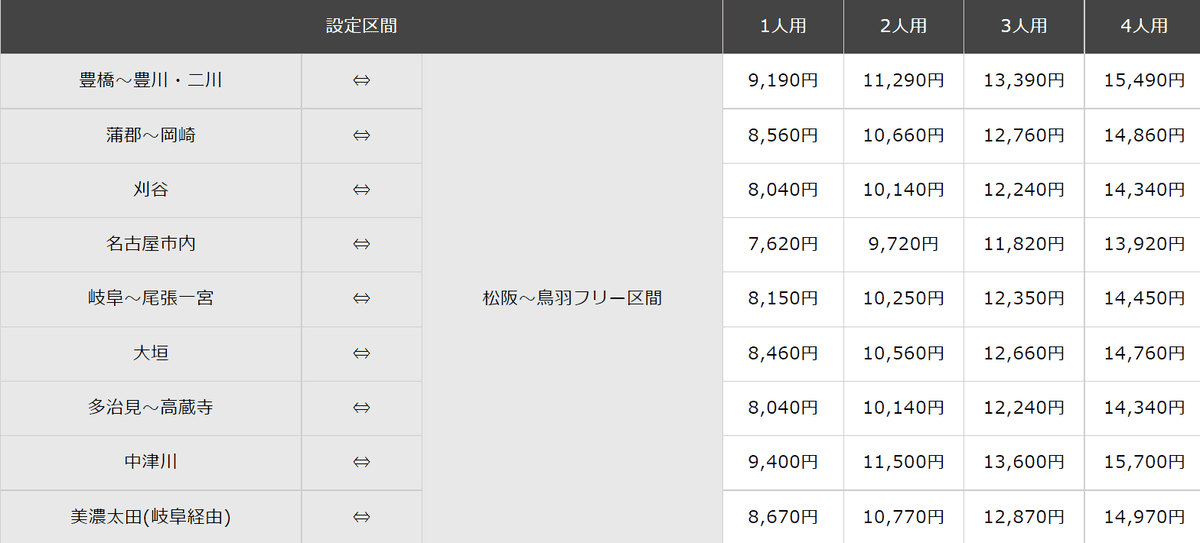Click the ⇔ arrow in the 美濃太田(岐阜経由) row

click(361, 517)
